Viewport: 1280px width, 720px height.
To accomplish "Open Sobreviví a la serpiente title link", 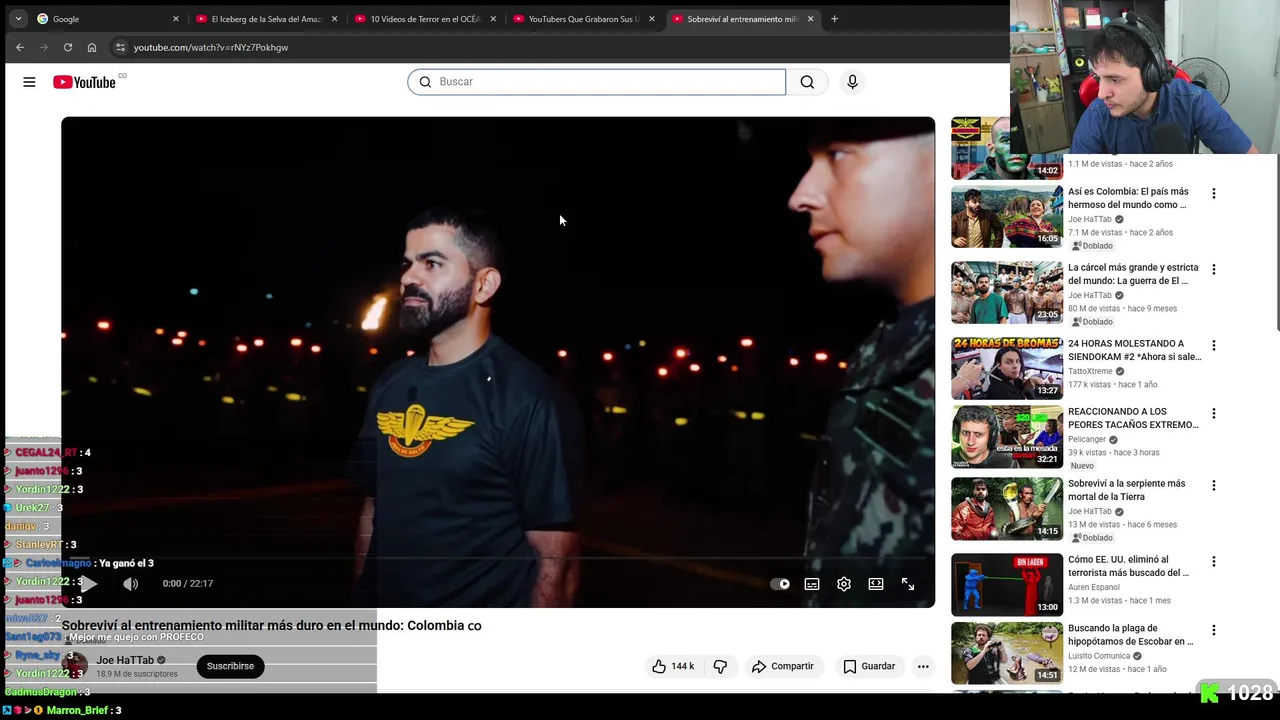I will point(1126,490).
